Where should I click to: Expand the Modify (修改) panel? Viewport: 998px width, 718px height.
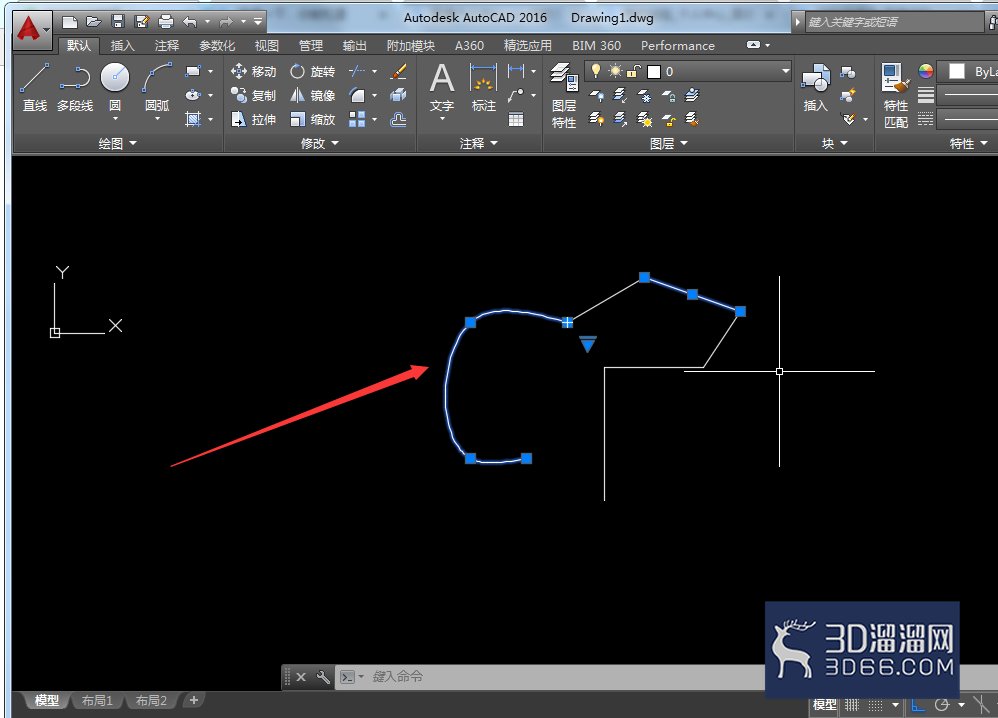pyautogui.click(x=320, y=143)
